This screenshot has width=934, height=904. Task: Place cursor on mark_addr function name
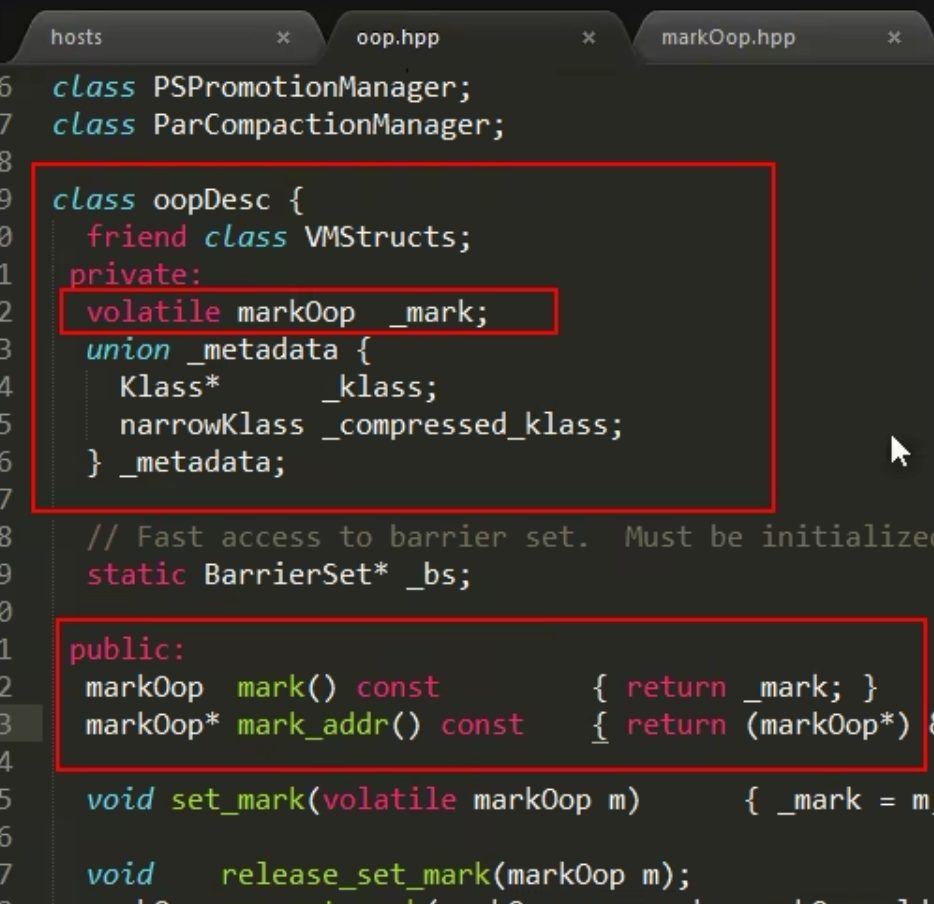coord(312,725)
